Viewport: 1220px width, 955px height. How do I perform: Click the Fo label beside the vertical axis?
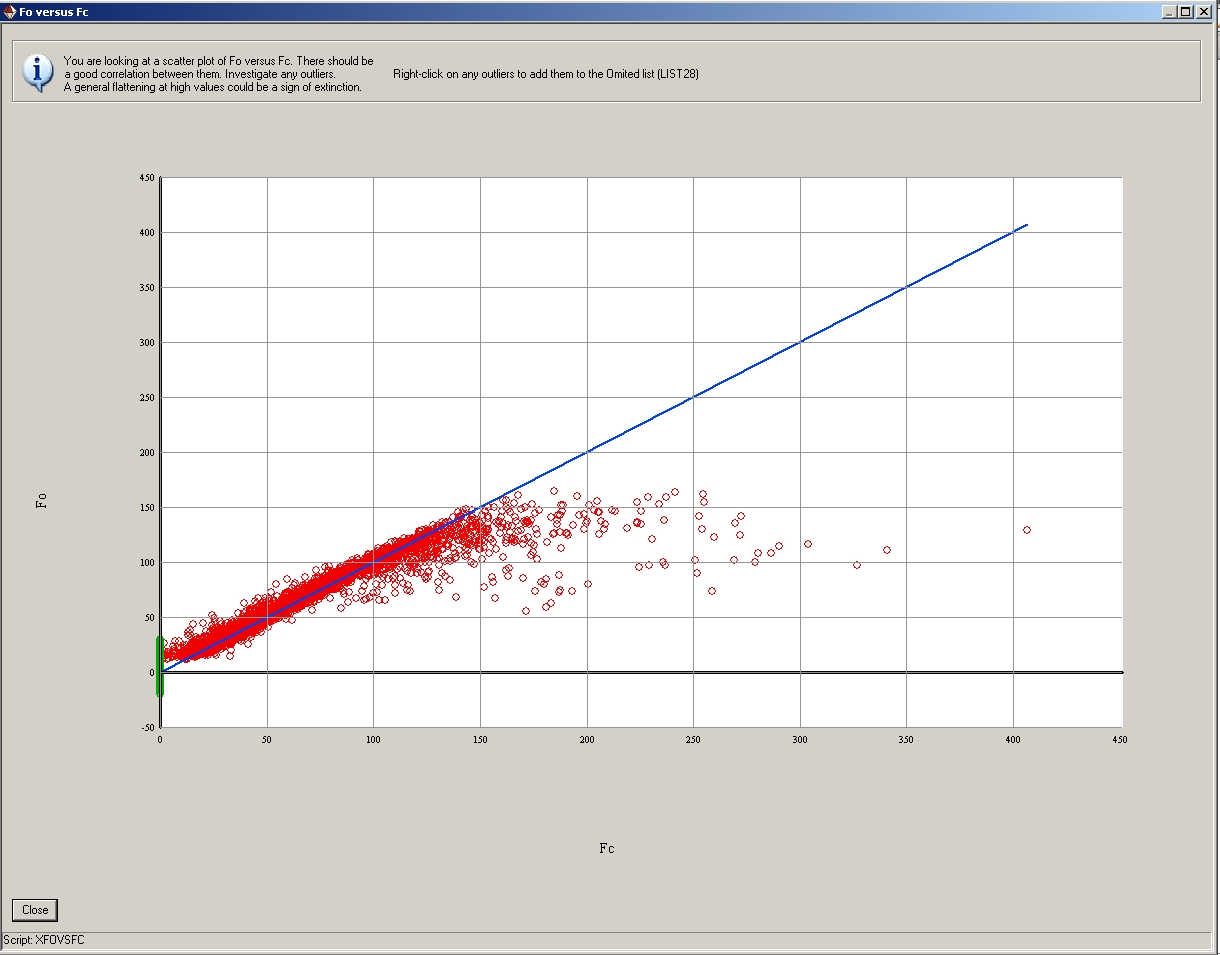[x=42, y=501]
